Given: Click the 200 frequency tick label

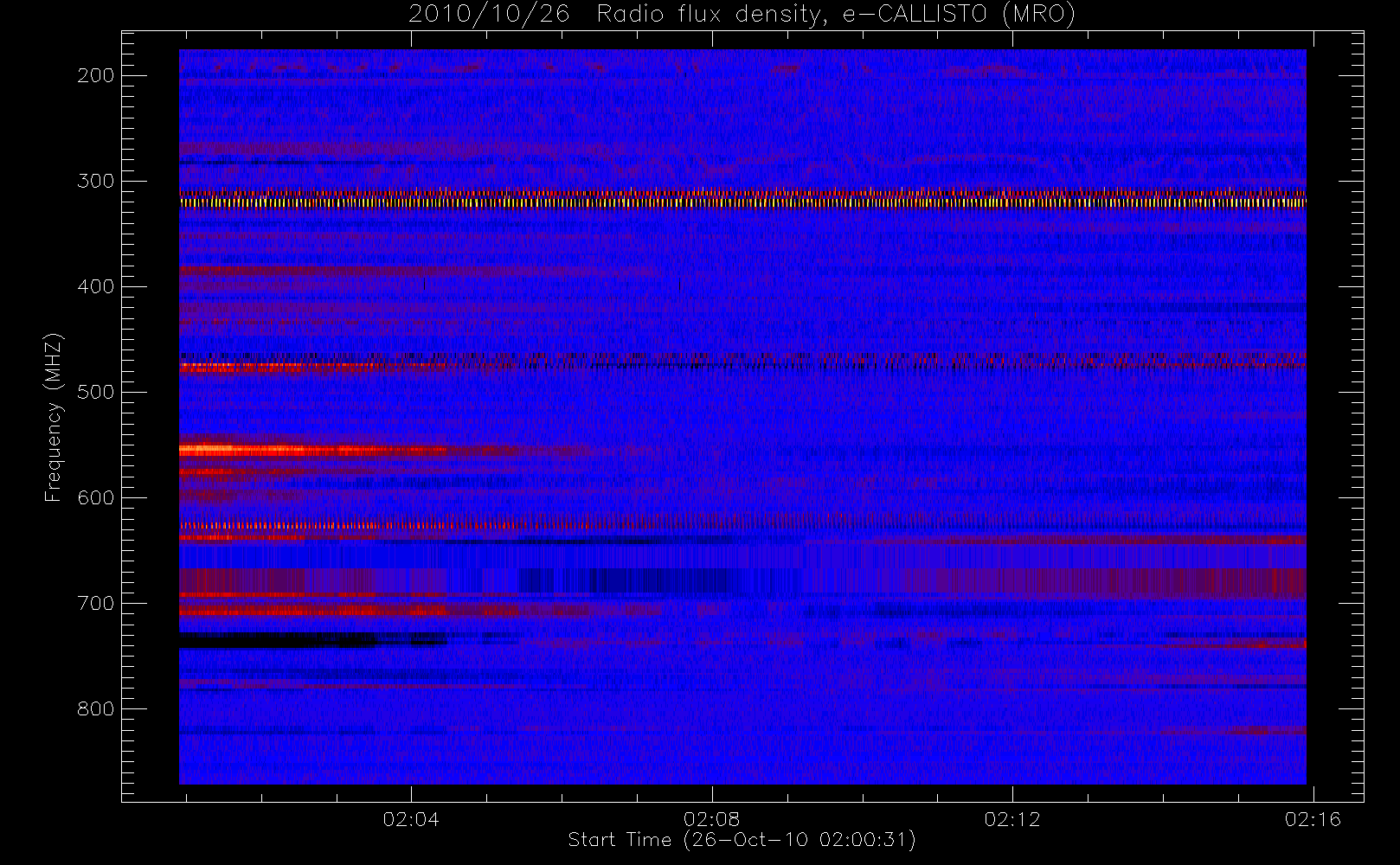Looking at the screenshot, I should pyautogui.click(x=95, y=75).
